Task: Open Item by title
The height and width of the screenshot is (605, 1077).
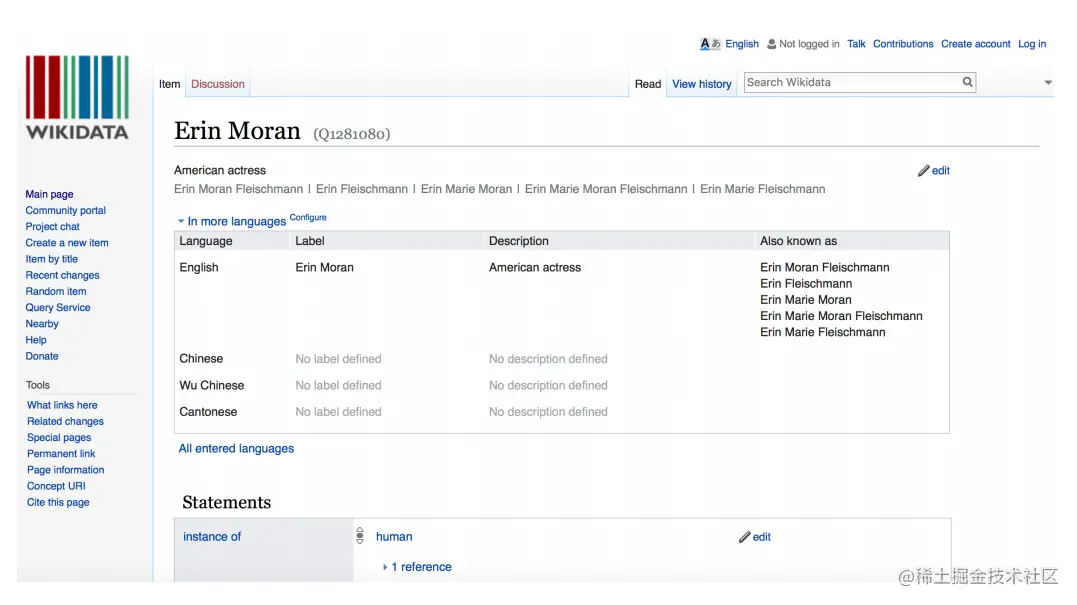Action: click(x=52, y=259)
